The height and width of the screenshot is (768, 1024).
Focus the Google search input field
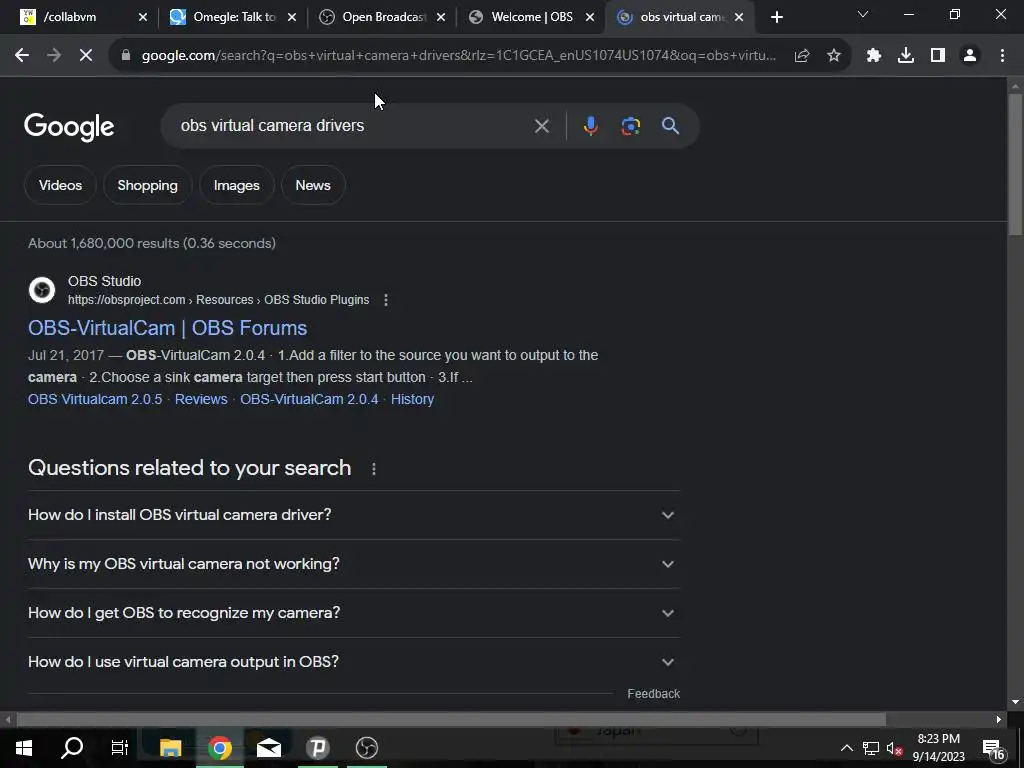tap(353, 126)
